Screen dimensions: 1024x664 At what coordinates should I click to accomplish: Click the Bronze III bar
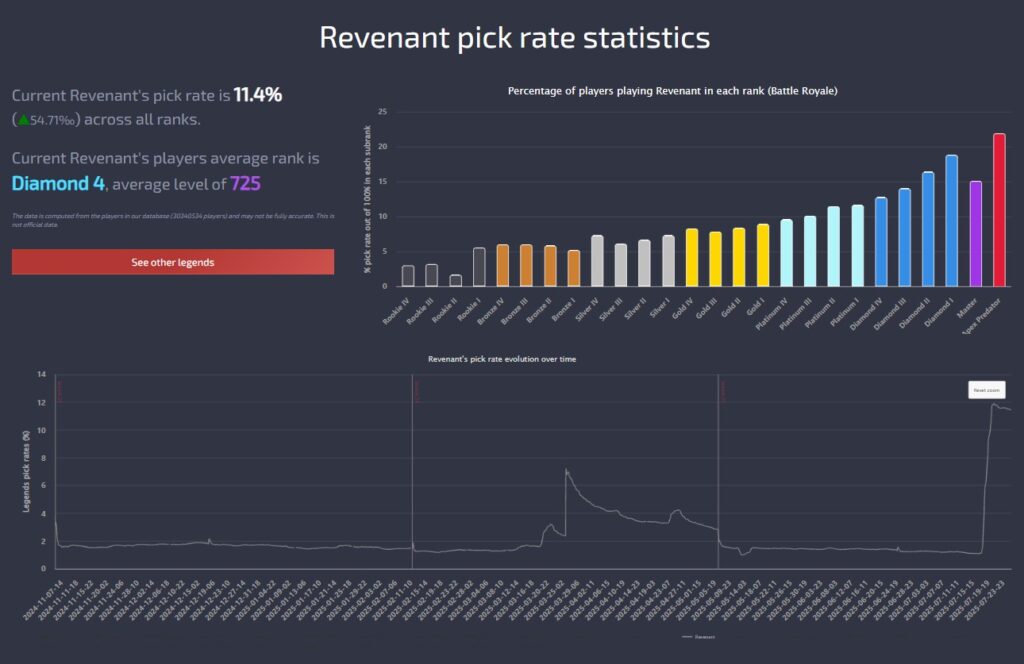coord(526,265)
